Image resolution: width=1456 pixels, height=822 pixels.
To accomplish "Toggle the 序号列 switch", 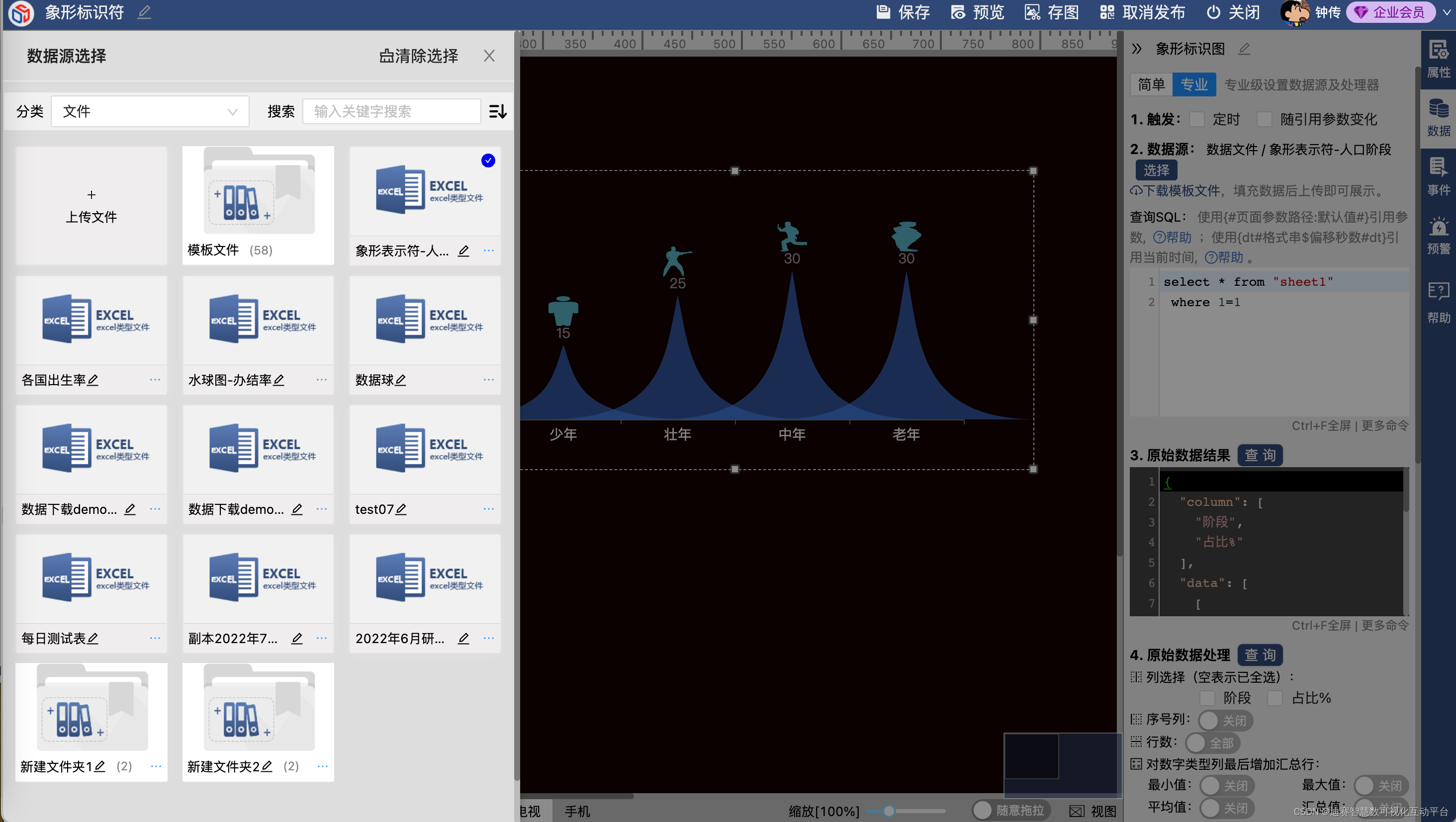I will click(1225, 721).
